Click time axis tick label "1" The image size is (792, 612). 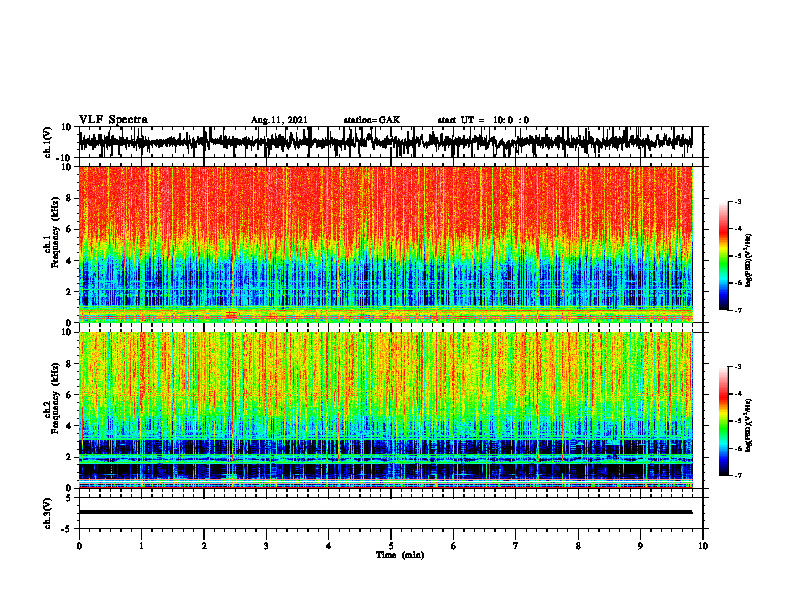[x=141, y=546]
